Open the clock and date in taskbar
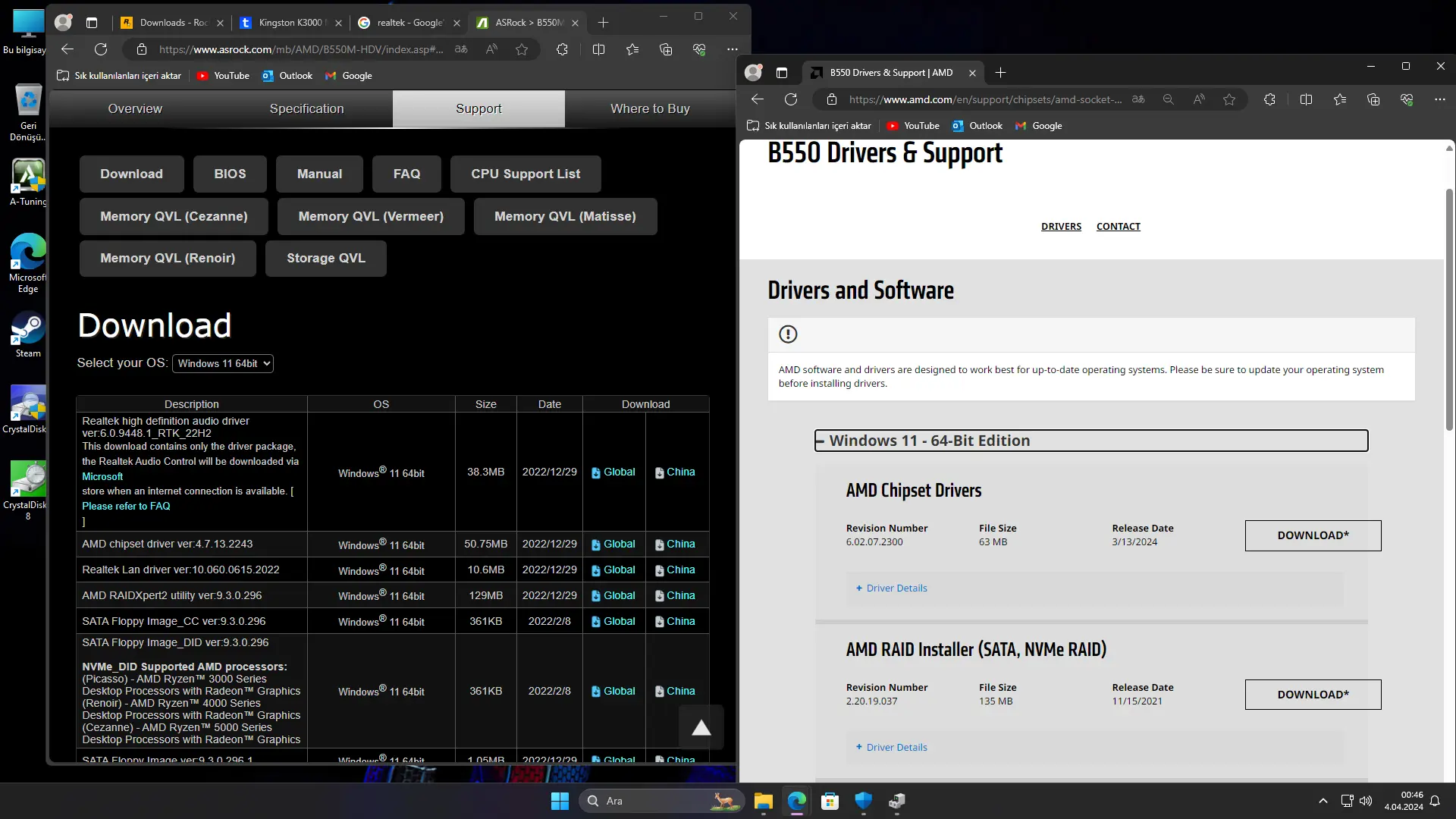 tap(1404, 801)
